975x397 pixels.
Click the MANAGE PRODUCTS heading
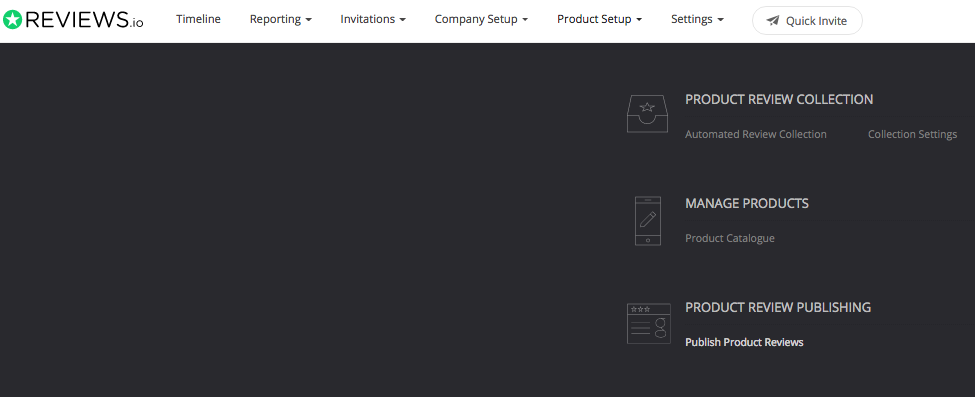point(747,203)
